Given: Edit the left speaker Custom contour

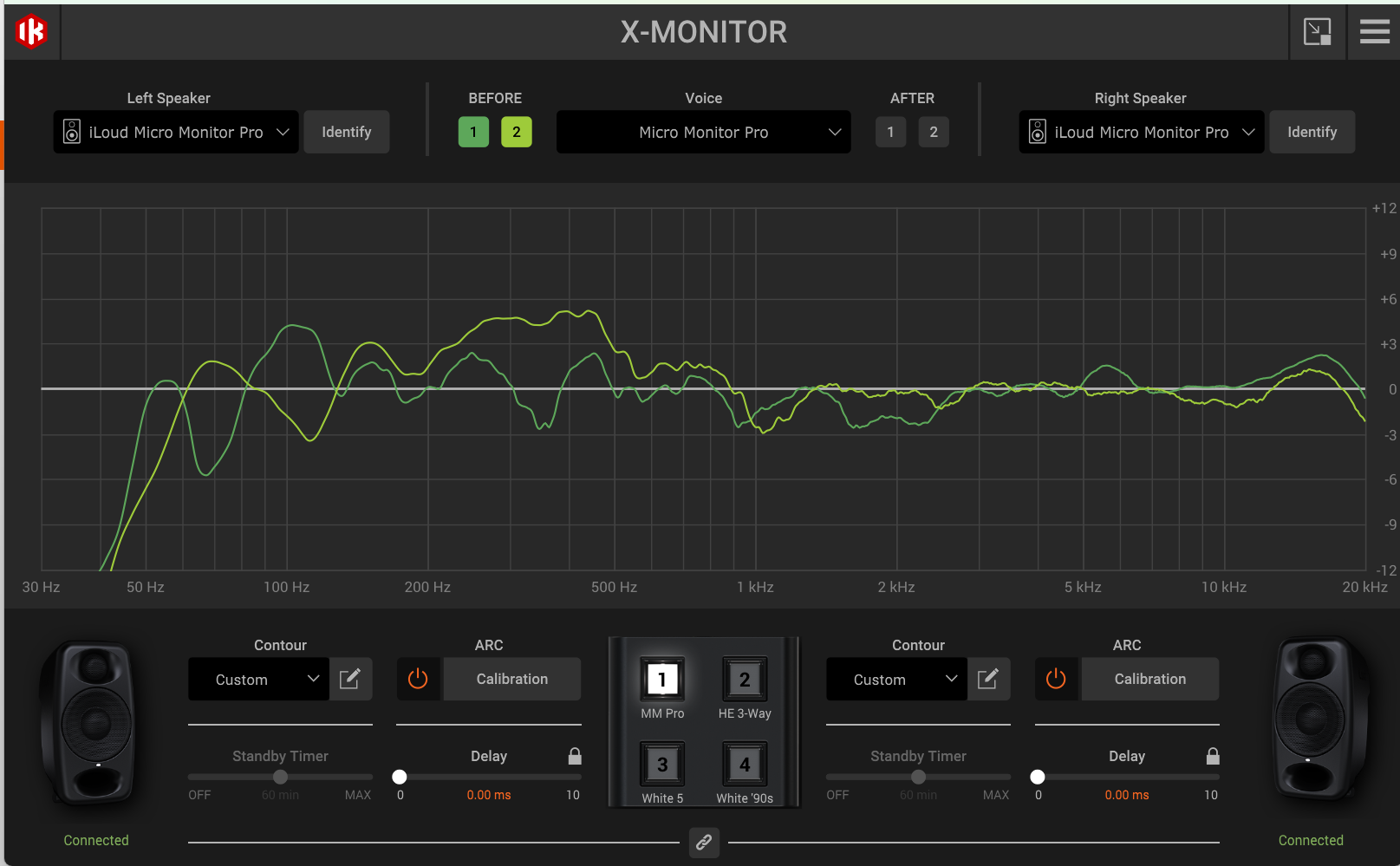Looking at the screenshot, I should [x=350, y=679].
